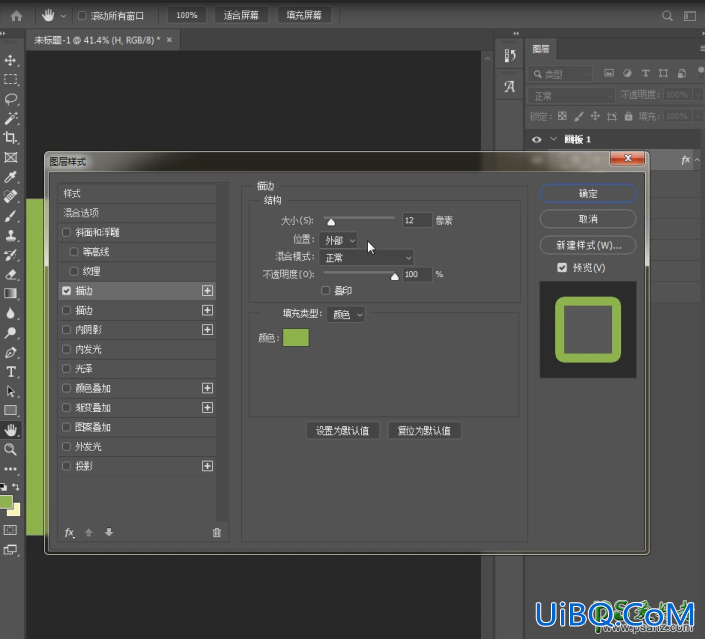Select the Dodge tool
Screen dimensions: 705x639
10,333
